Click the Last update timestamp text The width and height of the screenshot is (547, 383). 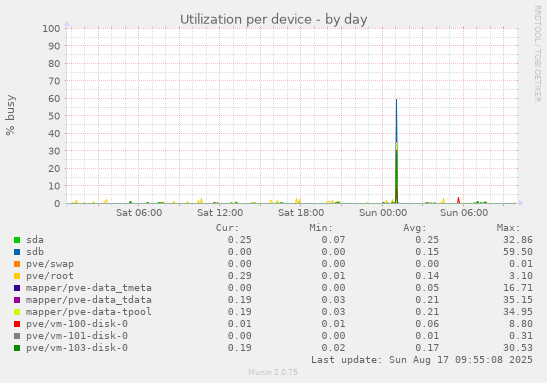[x=422, y=360]
